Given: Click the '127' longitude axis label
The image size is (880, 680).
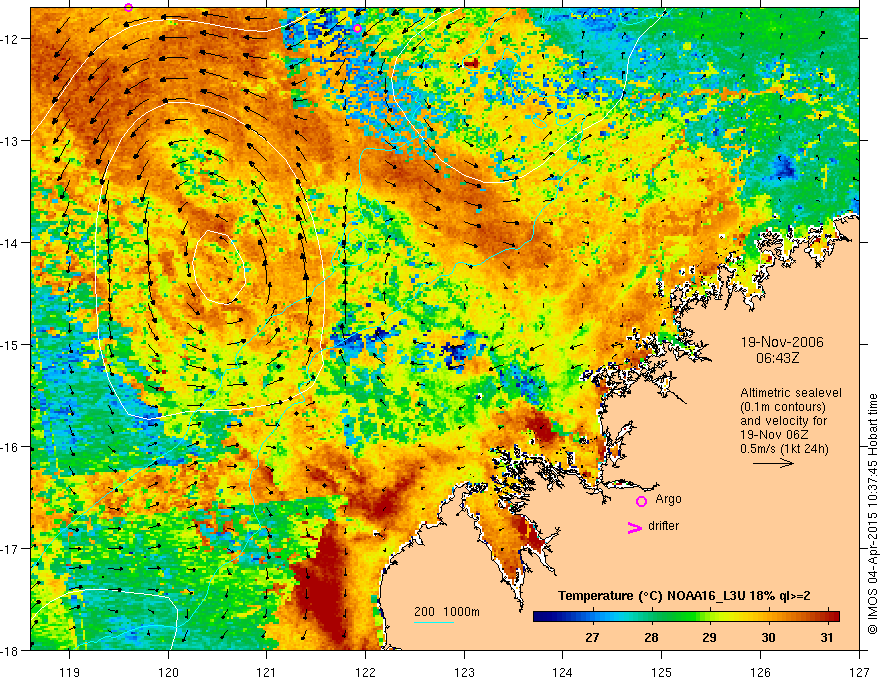Looking at the screenshot, I should pyautogui.click(x=859, y=672).
